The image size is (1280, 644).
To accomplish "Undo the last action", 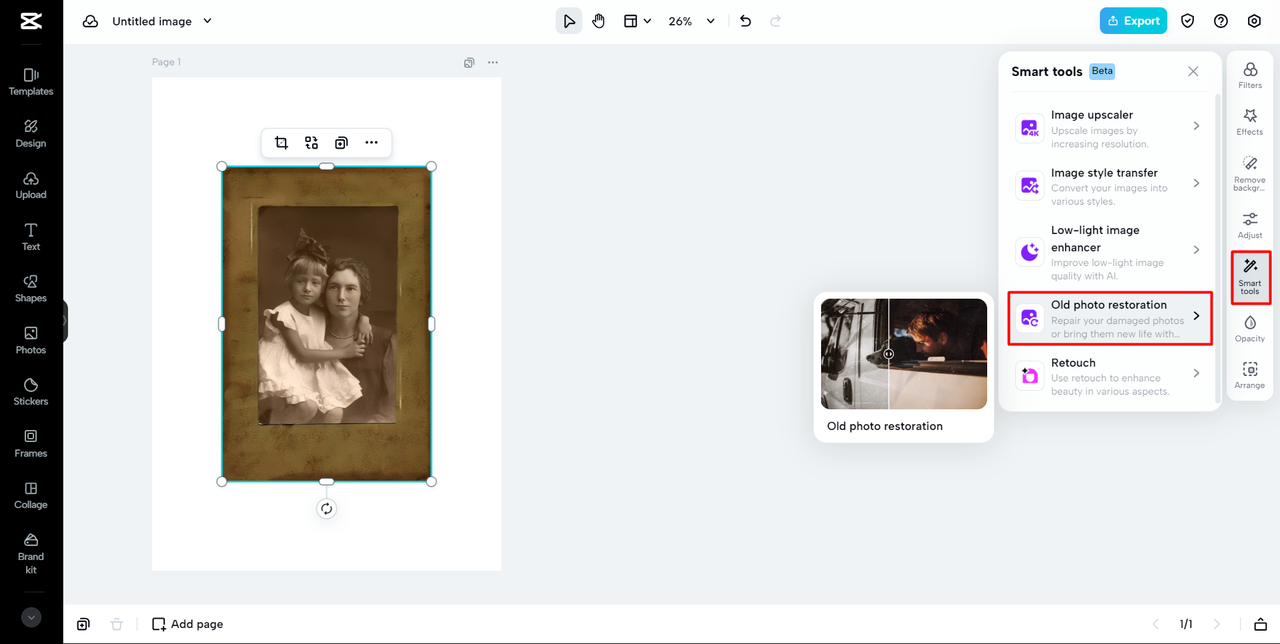I will point(745,21).
